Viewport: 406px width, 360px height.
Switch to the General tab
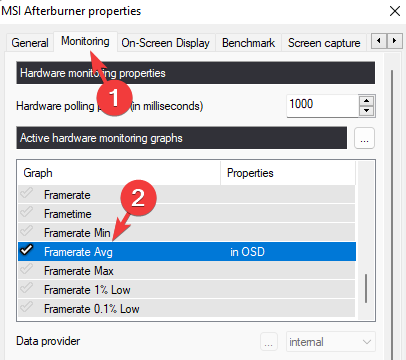[30, 43]
